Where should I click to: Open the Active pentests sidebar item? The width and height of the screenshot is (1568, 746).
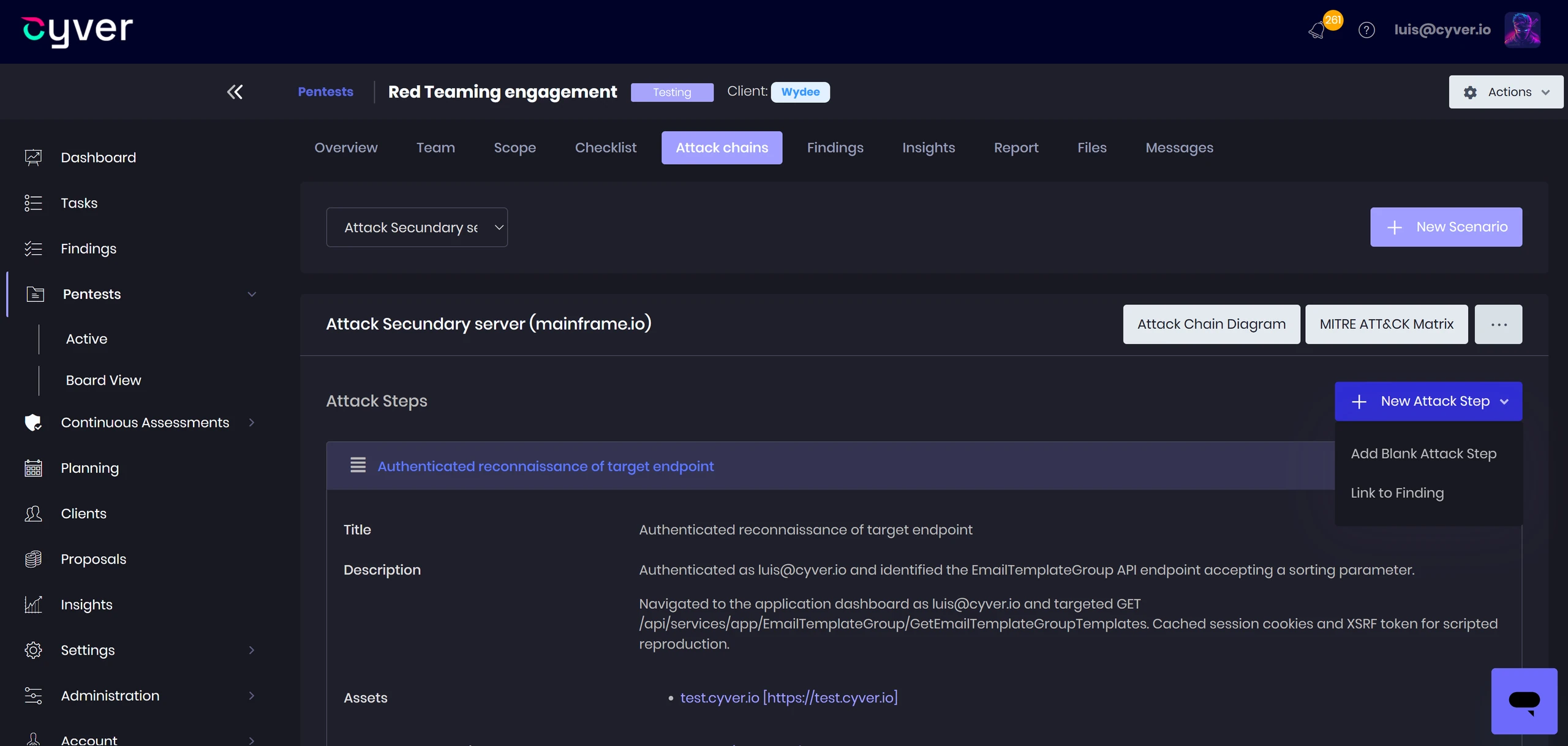pos(86,339)
